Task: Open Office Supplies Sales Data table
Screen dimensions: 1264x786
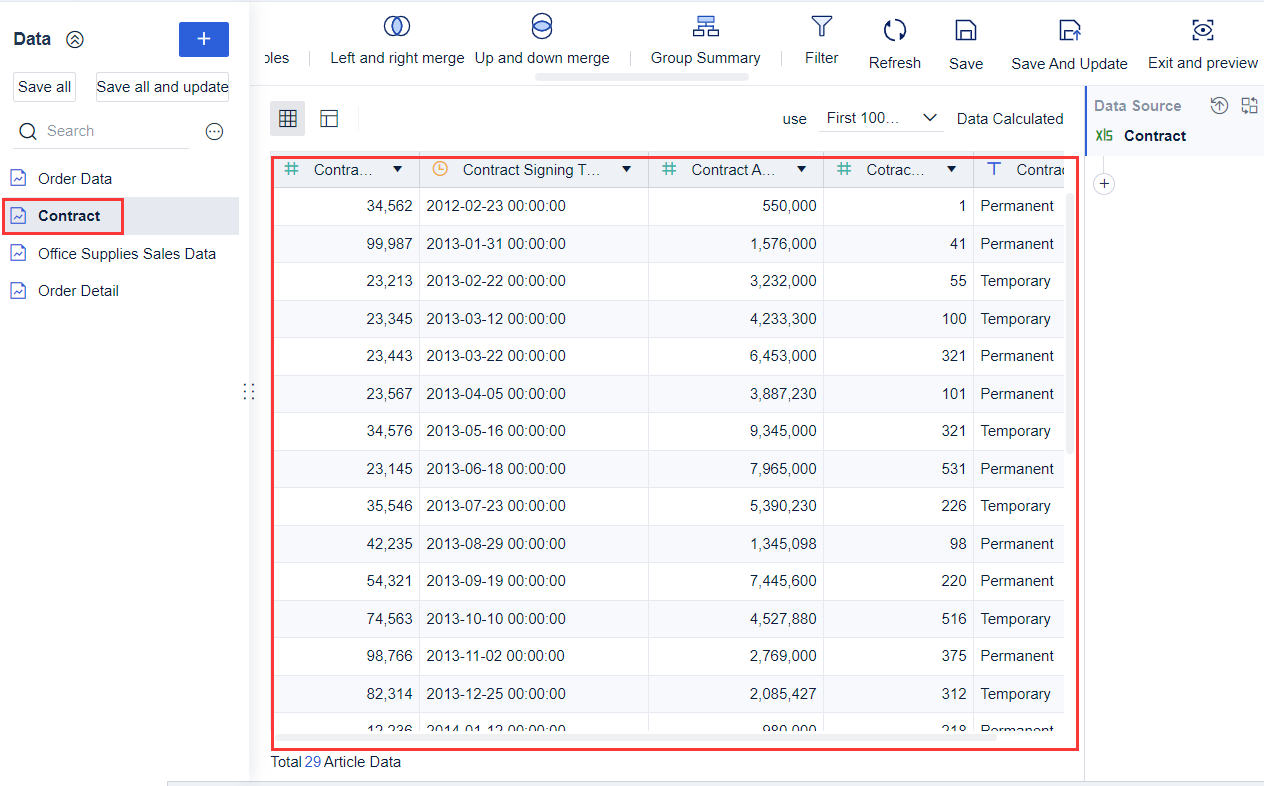Action: point(126,254)
